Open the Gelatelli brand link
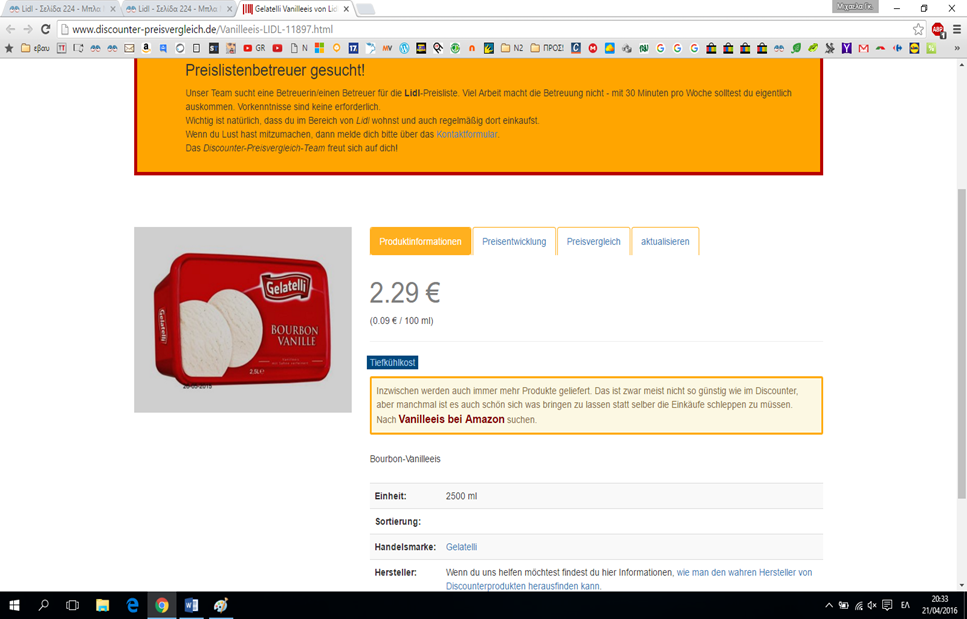 coord(461,547)
